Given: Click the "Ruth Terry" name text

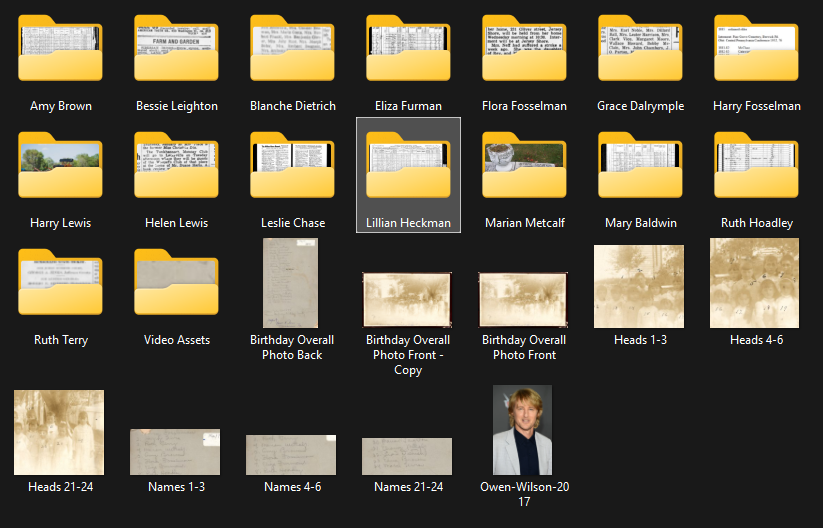Looking at the screenshot, I should (x=61, y=340).
